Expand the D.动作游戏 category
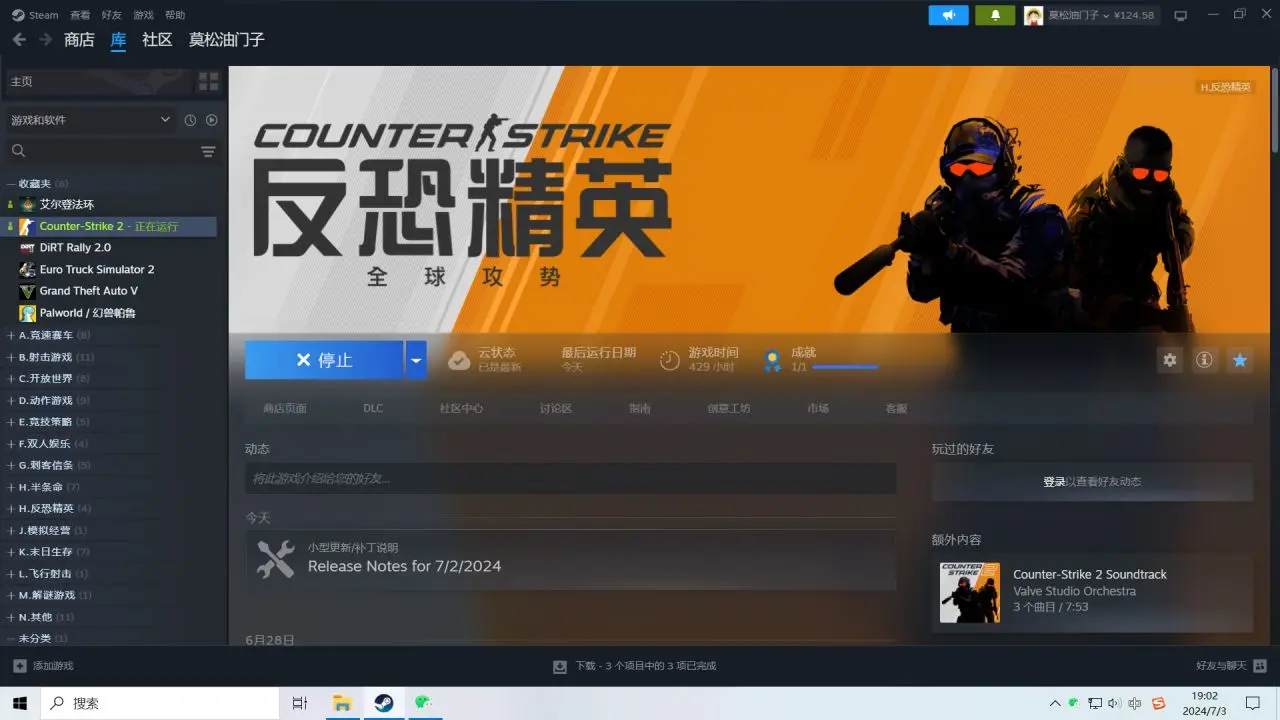Viewport: 1280px width, 720px height. click(11, 400)
